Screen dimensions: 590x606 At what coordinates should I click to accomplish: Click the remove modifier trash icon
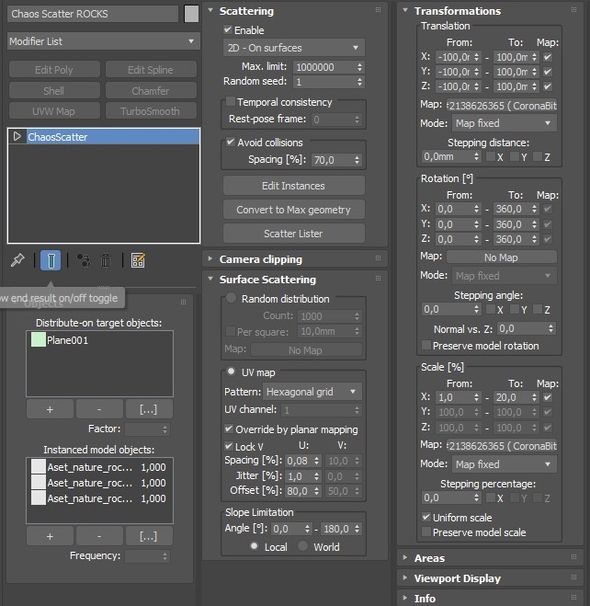105,260
